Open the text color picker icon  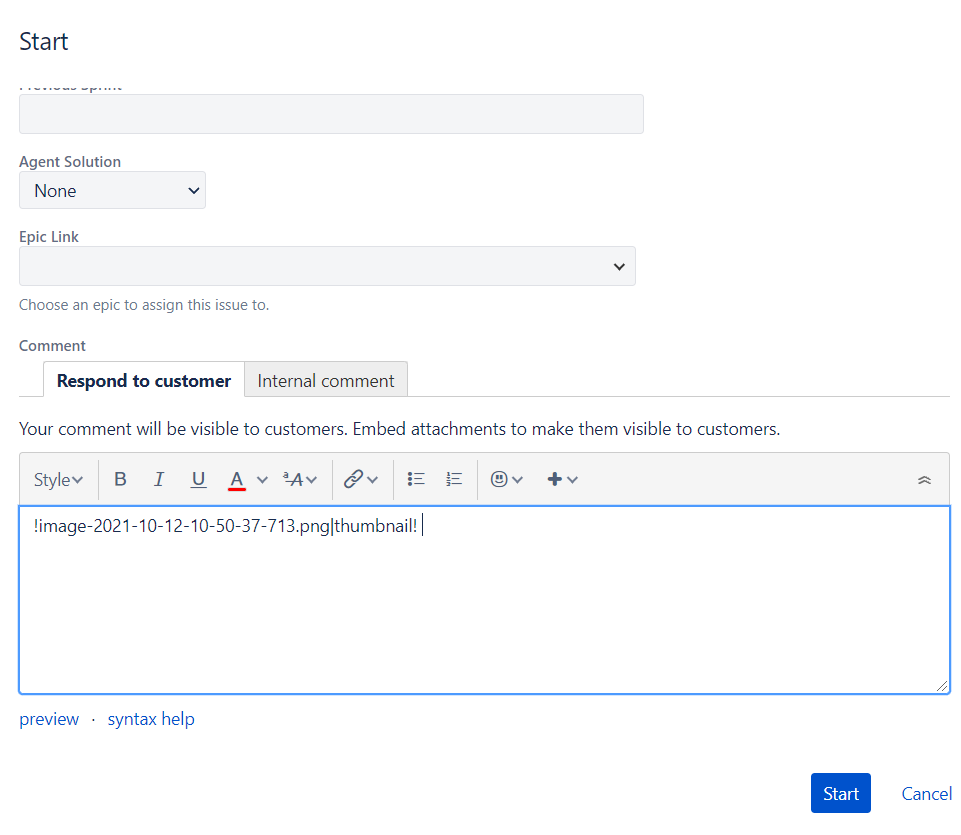click(236, 479)
